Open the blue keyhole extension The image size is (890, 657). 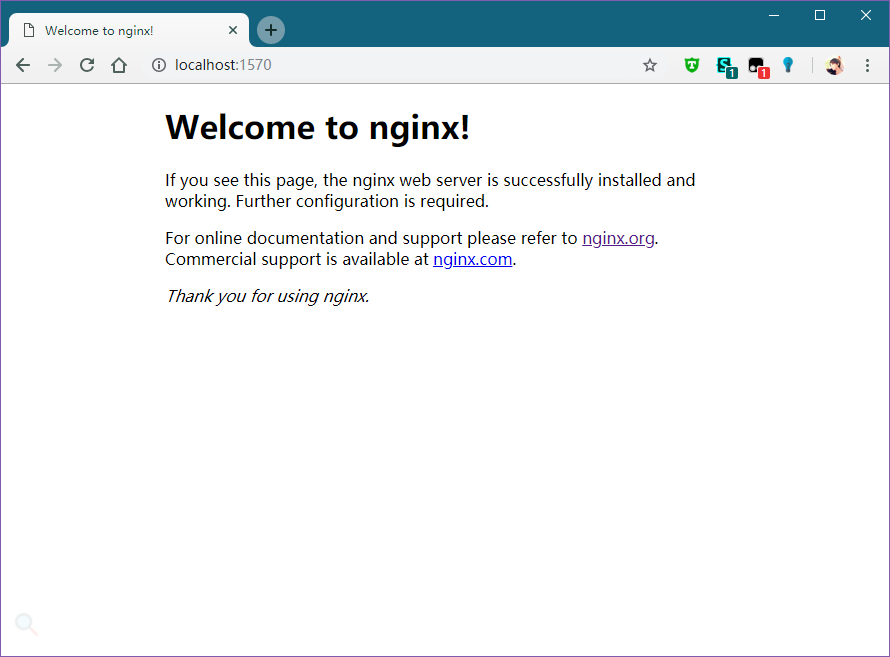pyautogui.click(x=788, y=65)
